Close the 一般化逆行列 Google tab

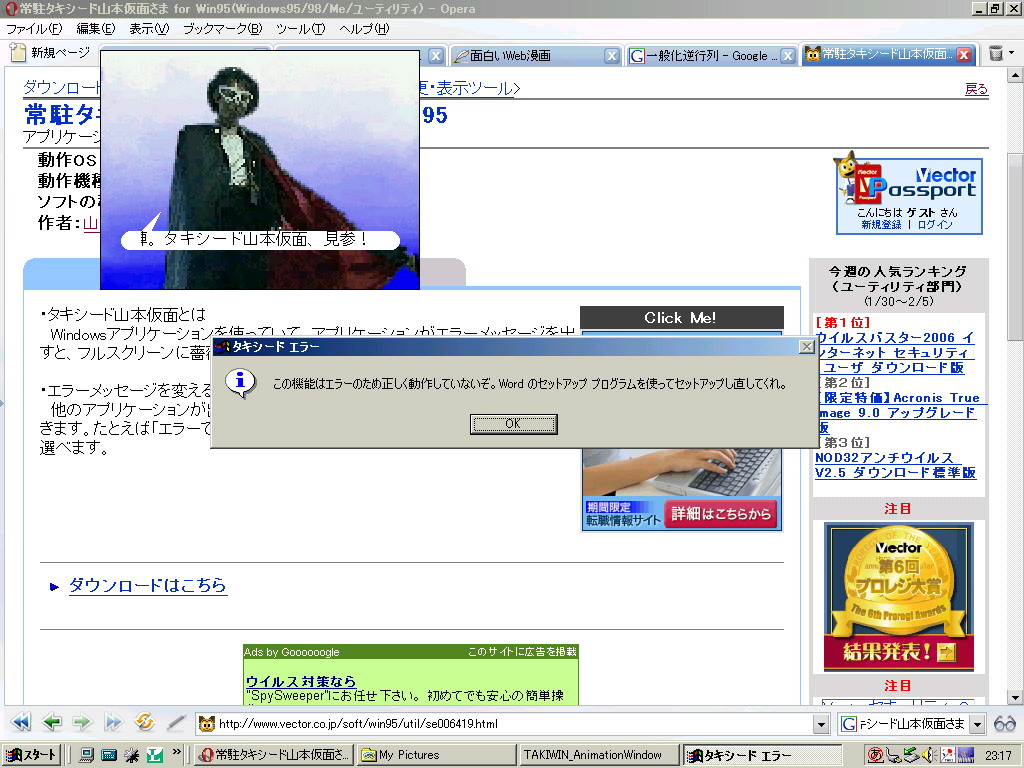click(x=788, y=56)
